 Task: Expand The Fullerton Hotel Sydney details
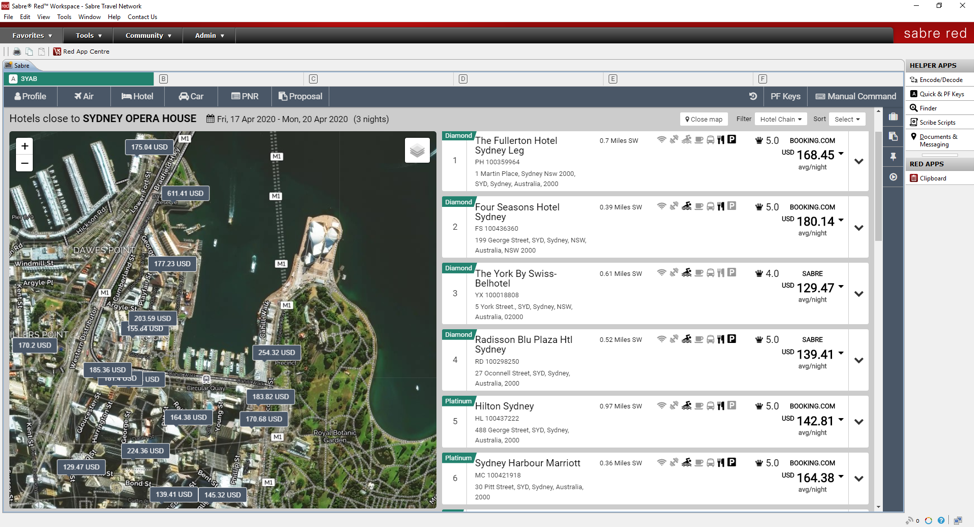click(858, 162)
